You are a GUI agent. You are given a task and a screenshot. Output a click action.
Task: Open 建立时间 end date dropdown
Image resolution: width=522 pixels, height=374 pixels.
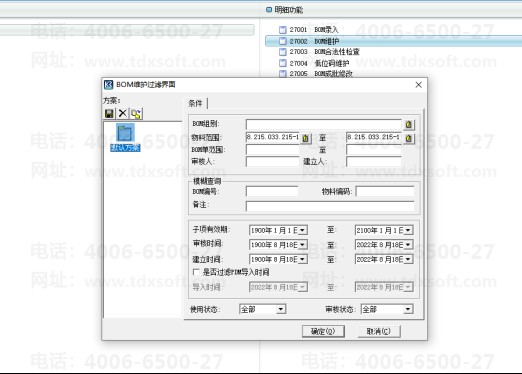click(408, 259)
